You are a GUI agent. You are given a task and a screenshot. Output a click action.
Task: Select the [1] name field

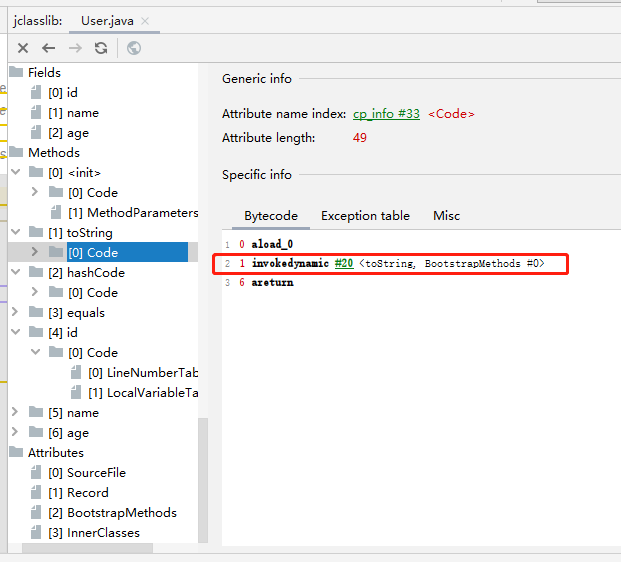(x=73, y=113)
